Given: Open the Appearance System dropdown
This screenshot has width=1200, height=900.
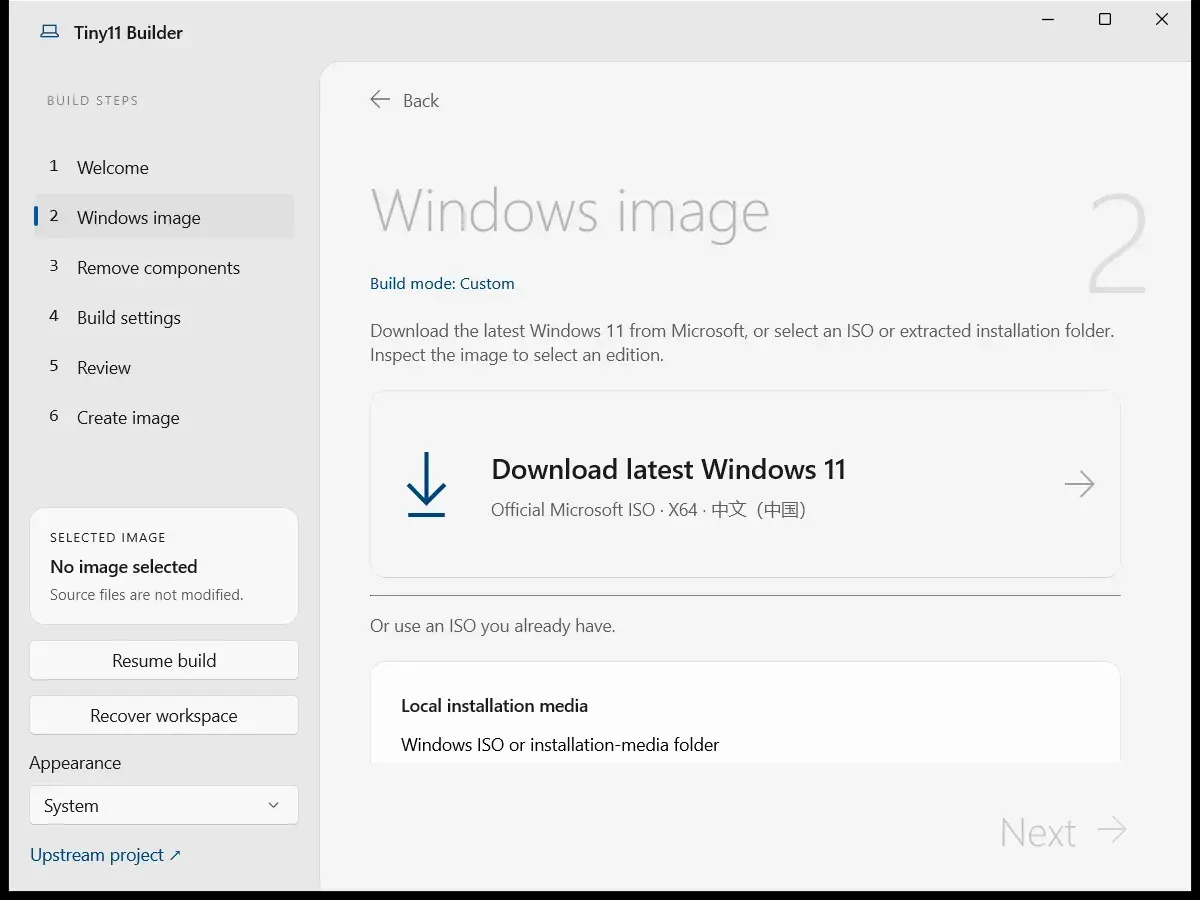Looking at the screenshot, I should point(164,805).
